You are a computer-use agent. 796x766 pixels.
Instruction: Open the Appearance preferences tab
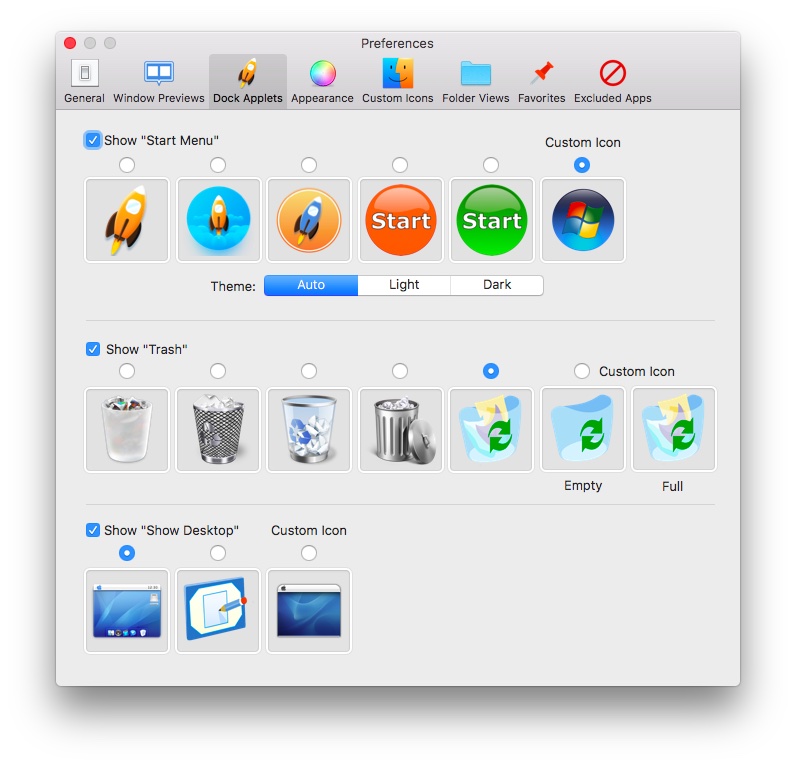[322, 81]
